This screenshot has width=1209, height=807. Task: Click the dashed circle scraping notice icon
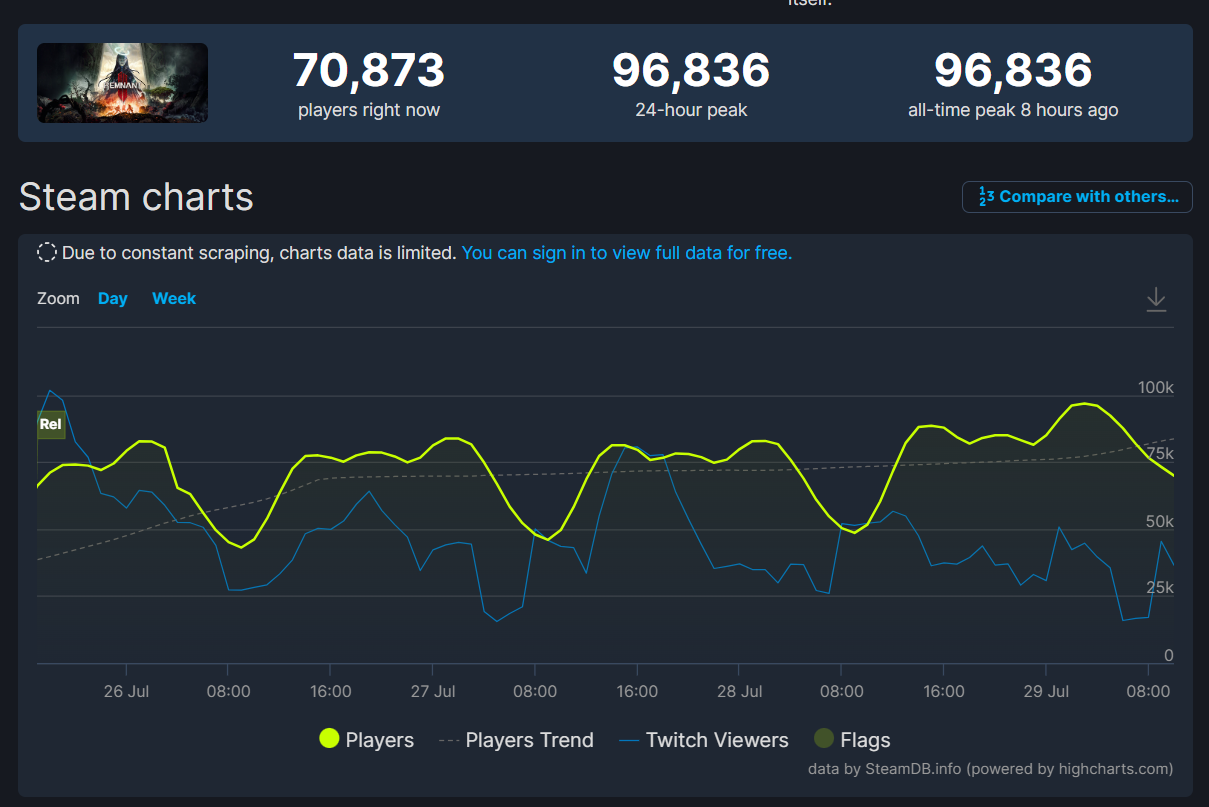[x=47, y=253]
